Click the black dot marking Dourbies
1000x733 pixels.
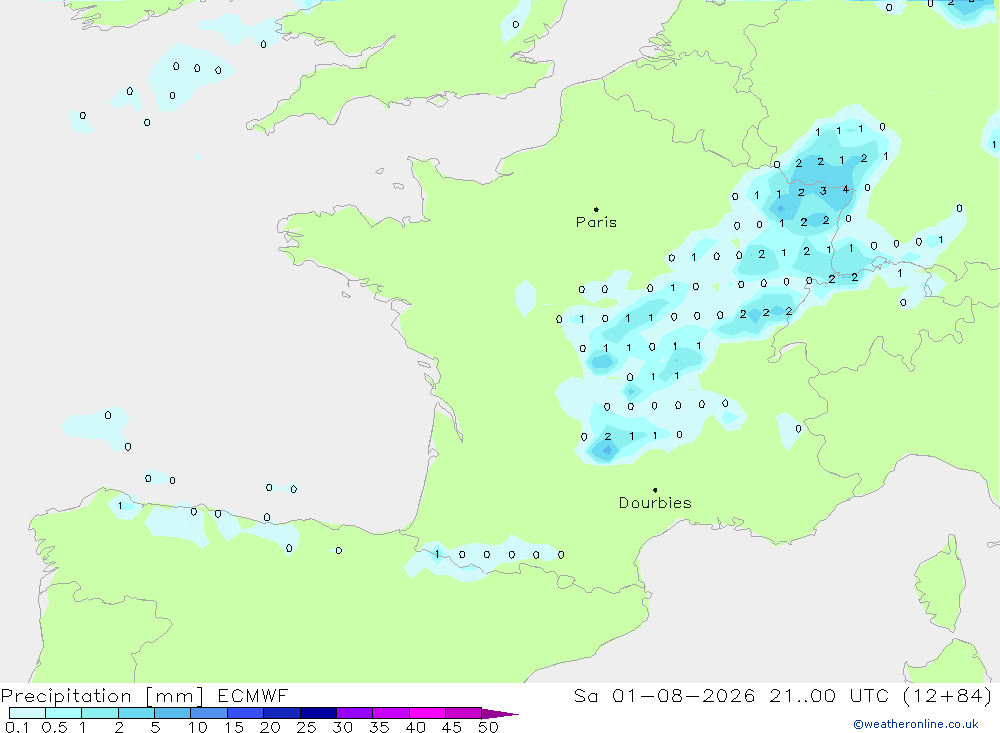point(655,490)
